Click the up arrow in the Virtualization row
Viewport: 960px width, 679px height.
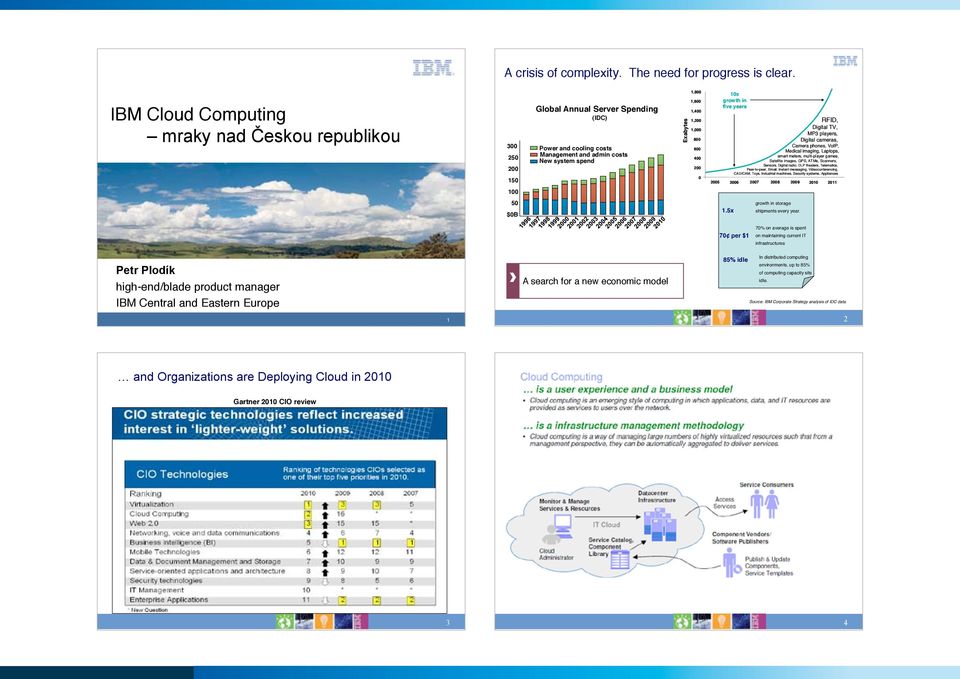tap(325, 506)
